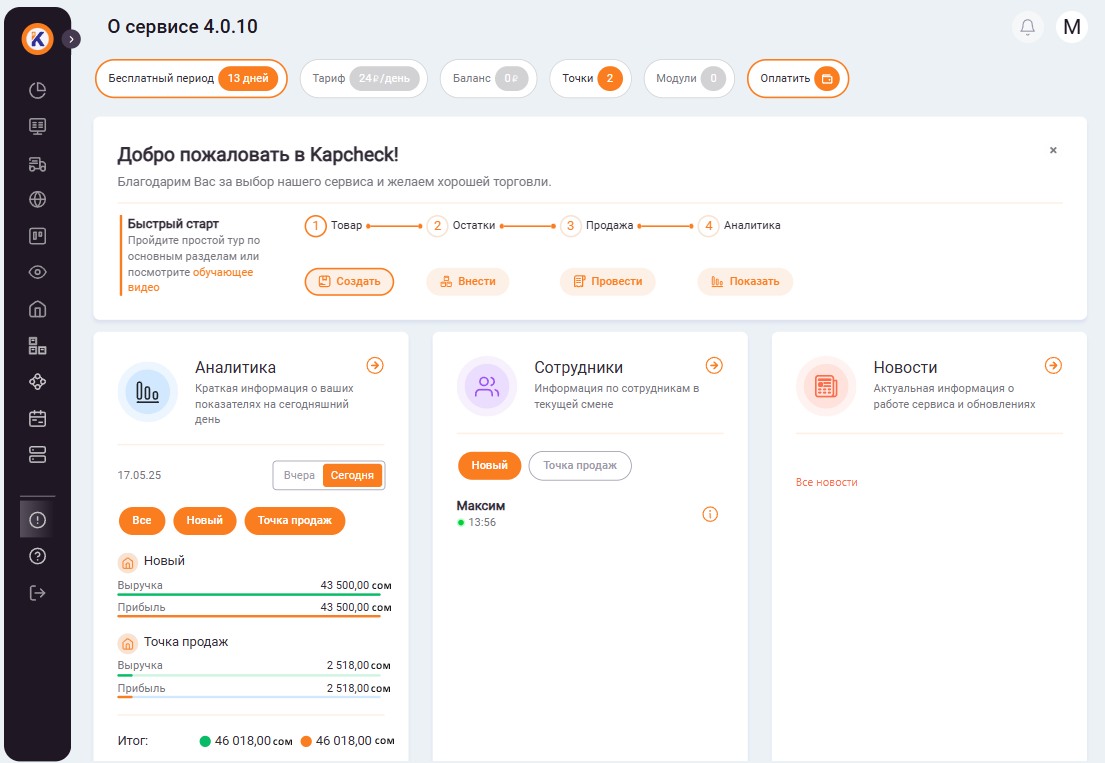Click the globe icon in sidebar

[x=38, y=199]
